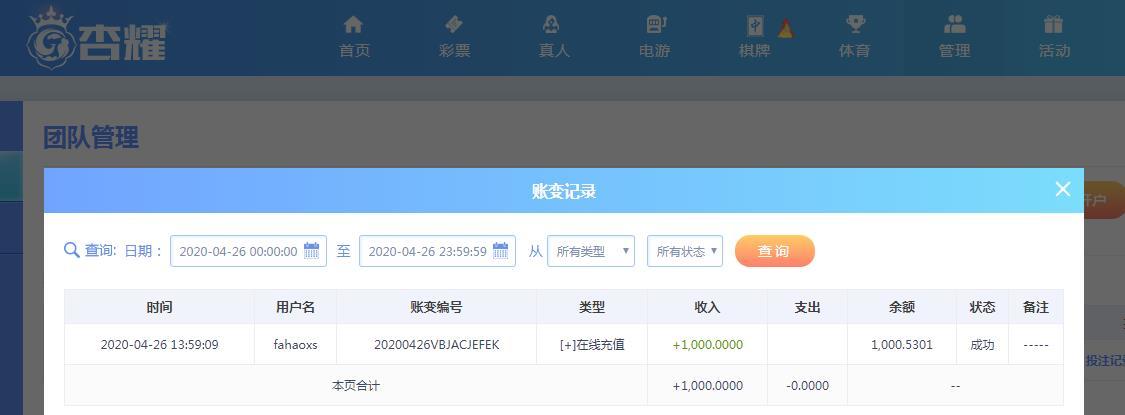
Task: Click the gift box icon above 活动
Action: (1053, 24)
